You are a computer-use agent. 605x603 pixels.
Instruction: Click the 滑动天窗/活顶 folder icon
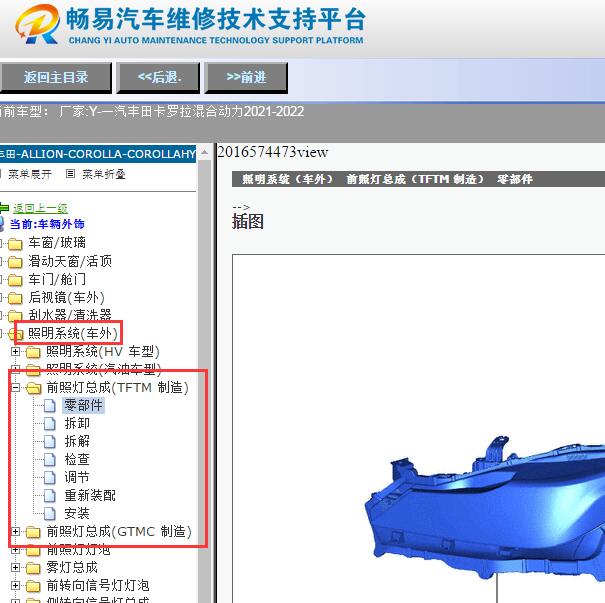pyautogui.click(x=15, y=262)
